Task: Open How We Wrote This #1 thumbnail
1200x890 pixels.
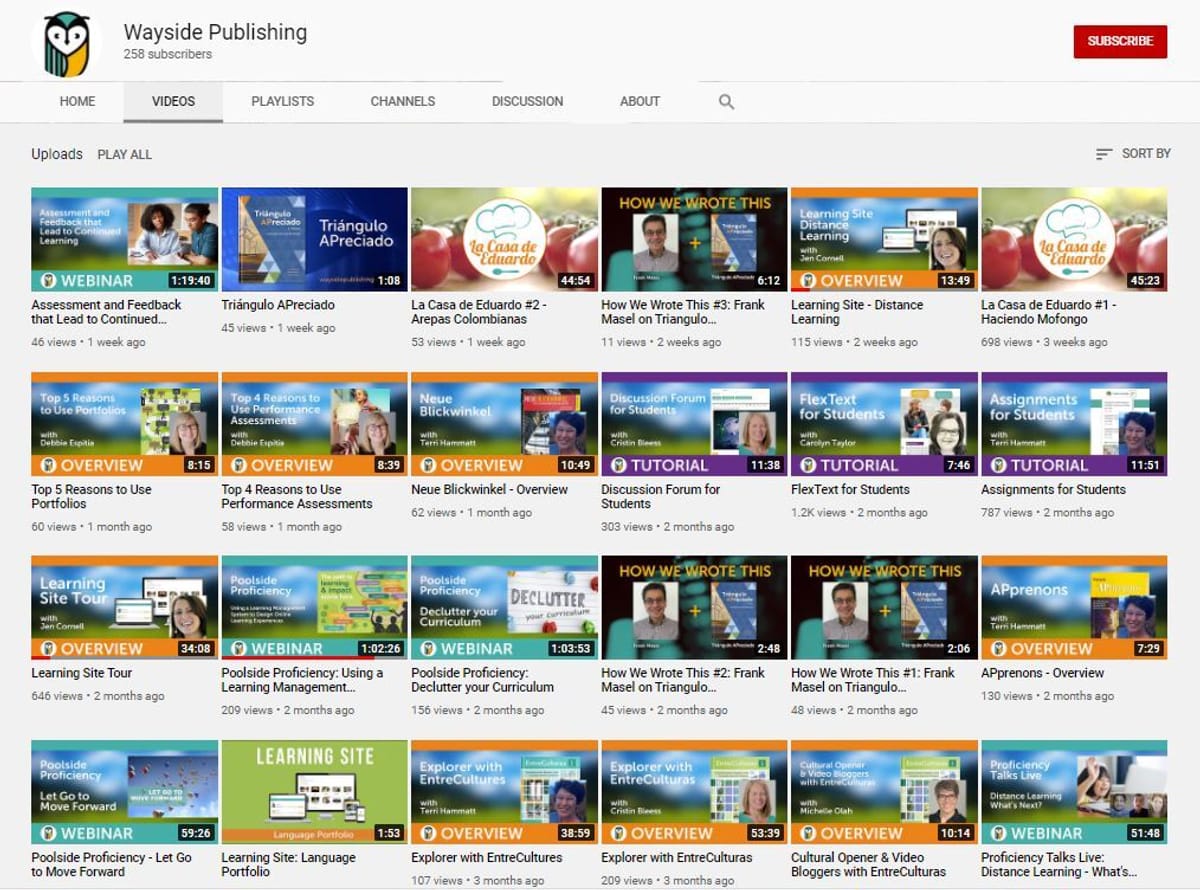Action: 884,608
